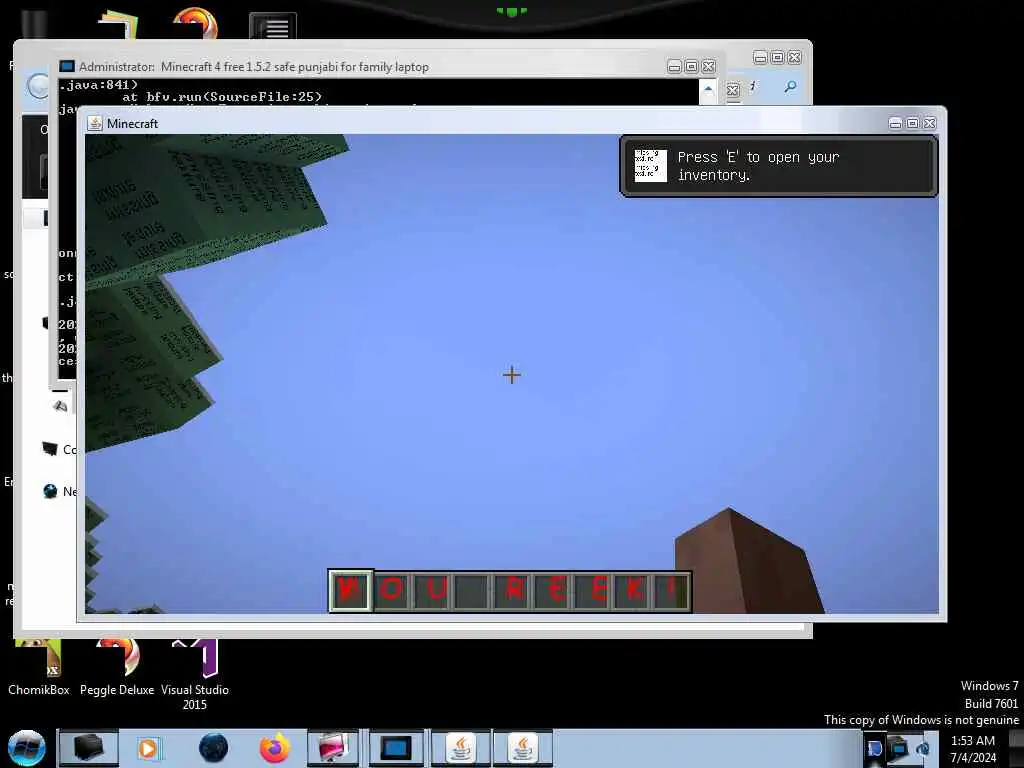The image size is (1024, 768).
Task: Open the Windows Start menu orb
Action: point(27,748)
